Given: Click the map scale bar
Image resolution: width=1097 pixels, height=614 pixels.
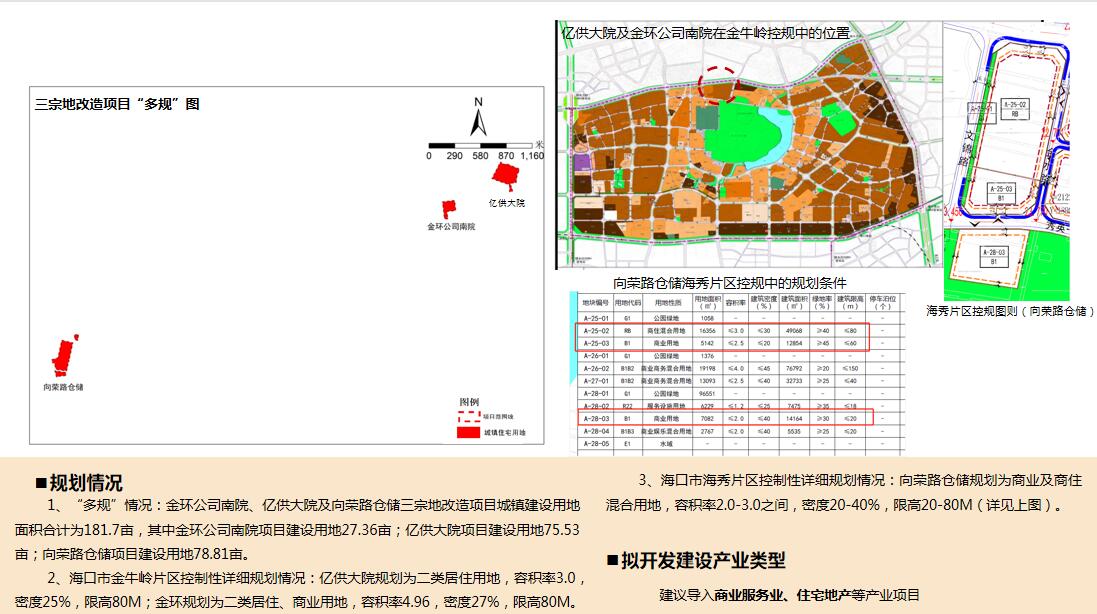Looking at the screenshot, I should pyautogui.click(x=482, y=145).
